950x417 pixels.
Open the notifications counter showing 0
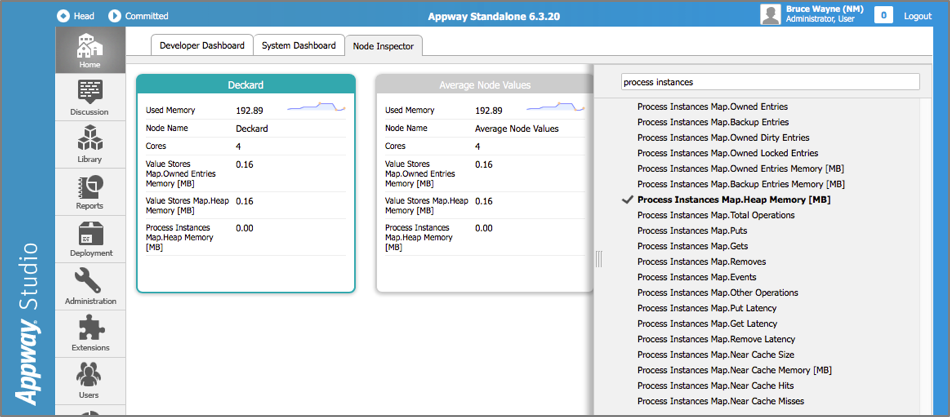pyautogui.click(x=883, y=16)
